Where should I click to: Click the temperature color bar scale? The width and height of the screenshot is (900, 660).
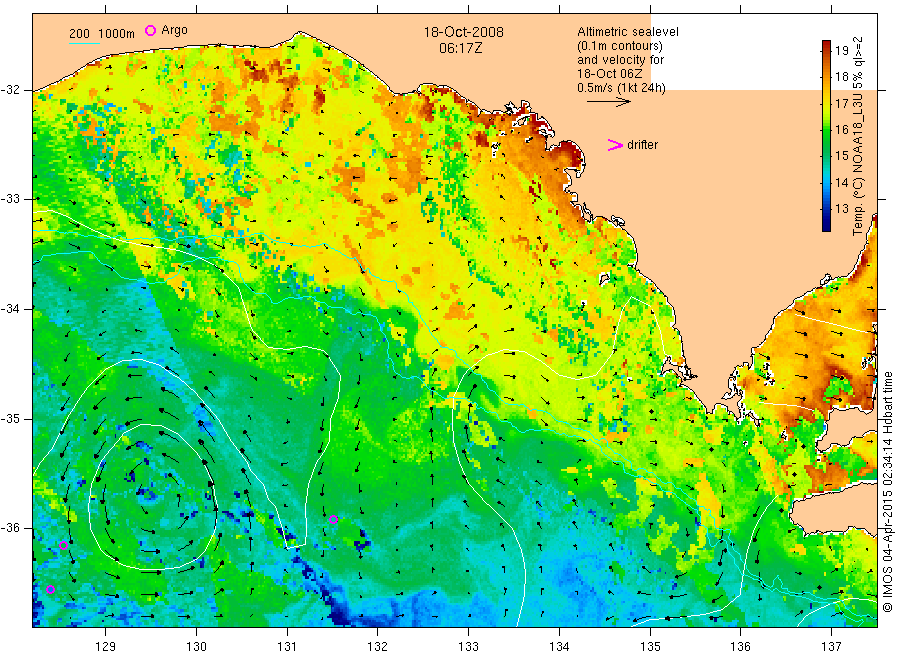point(826,136)
